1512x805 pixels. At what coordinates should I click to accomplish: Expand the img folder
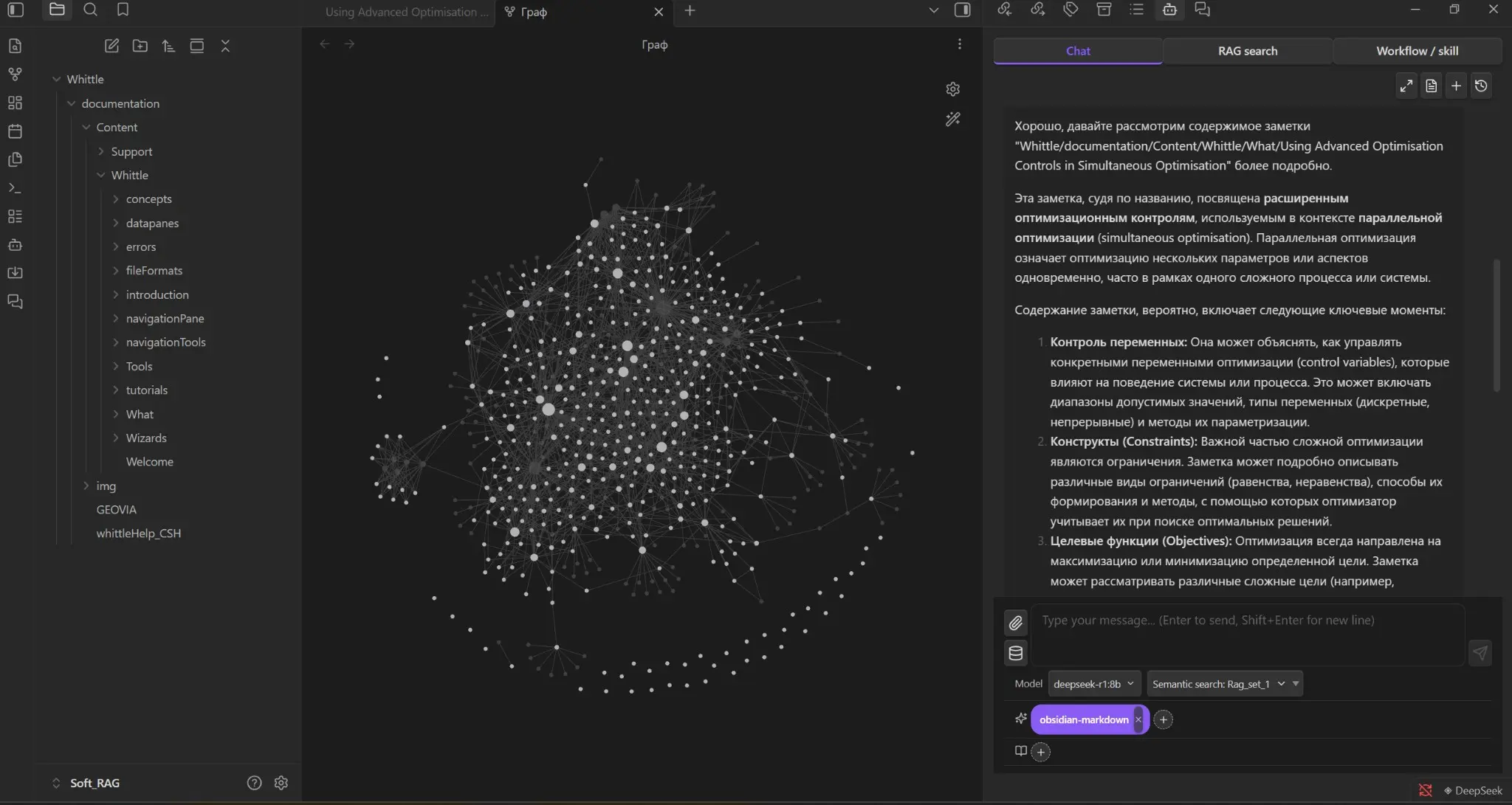coord(86,486)
